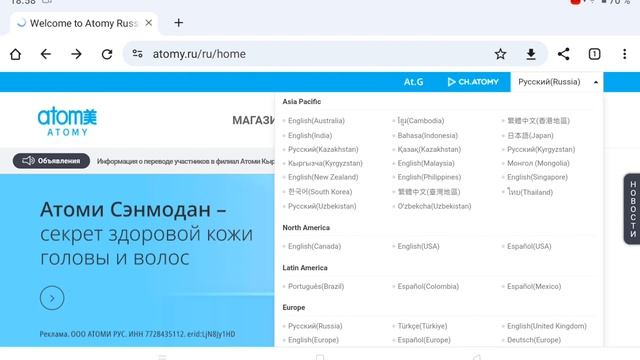Go back with the left arrow
This screenshot has height=360, width=640.
[46, 54]
